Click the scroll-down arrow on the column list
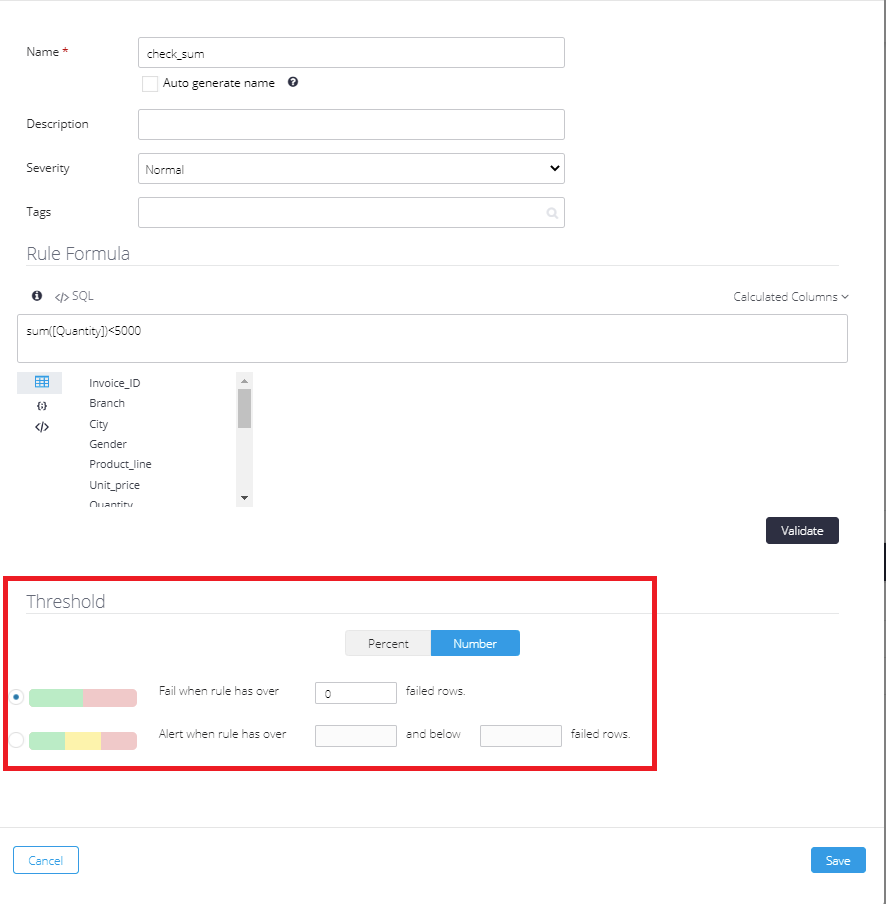The image size is (886, 904). pyautogui.click(x=244, y=497)
